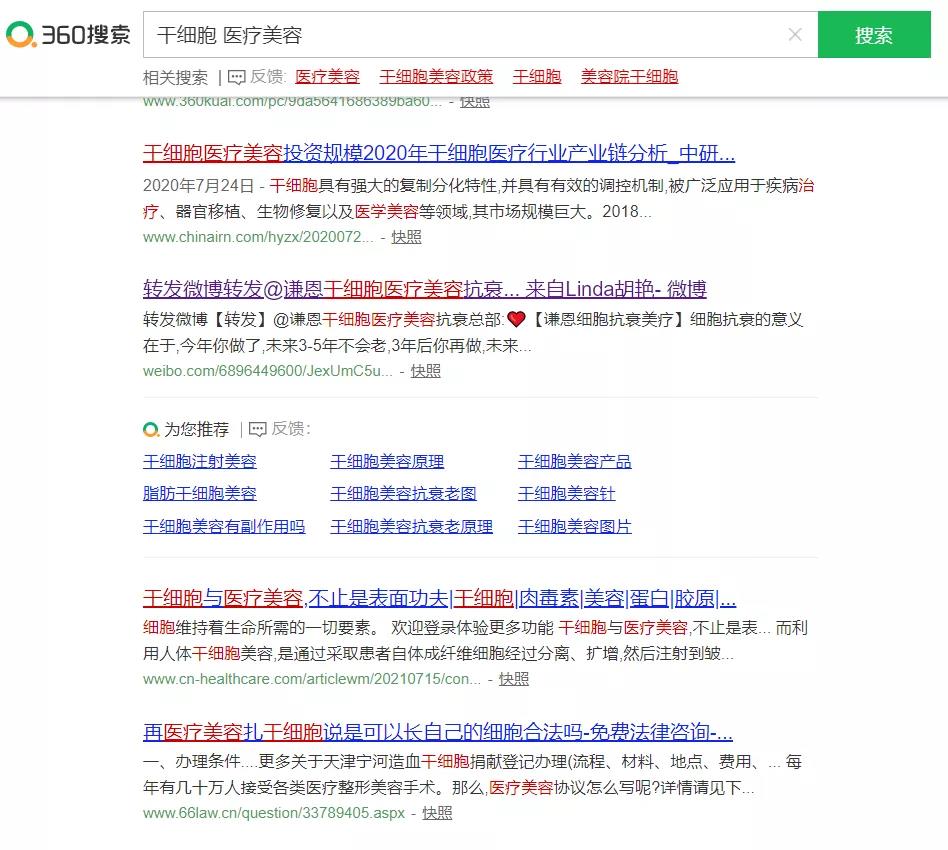
Task: Select related search 美容院干细胞
Action: coord(629,77)
